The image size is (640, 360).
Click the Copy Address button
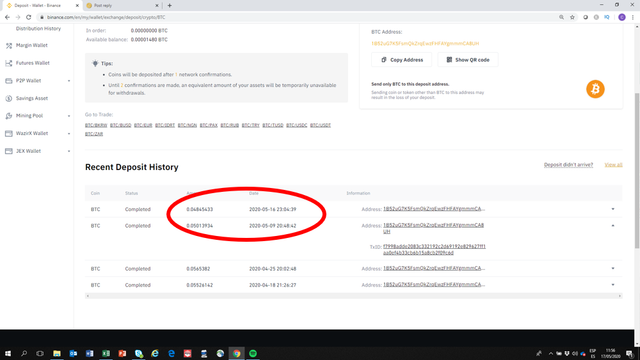click(401, 60)
